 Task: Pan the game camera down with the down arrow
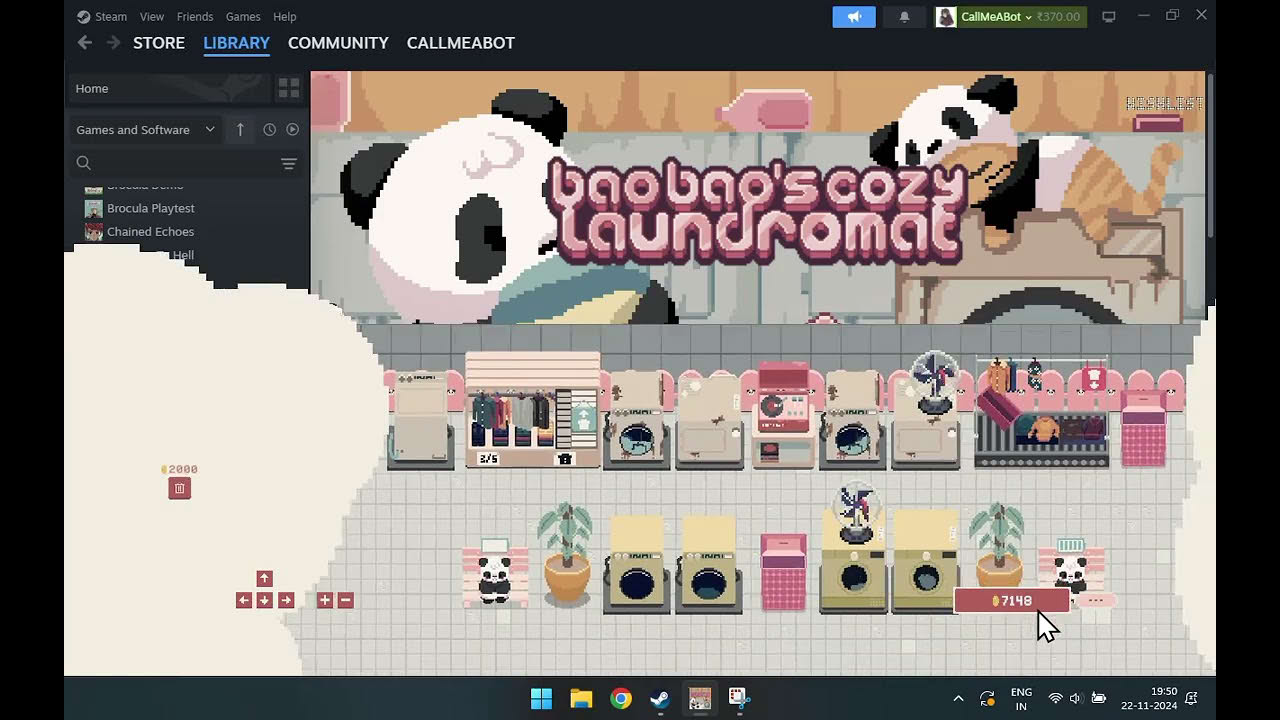(264, 600)
